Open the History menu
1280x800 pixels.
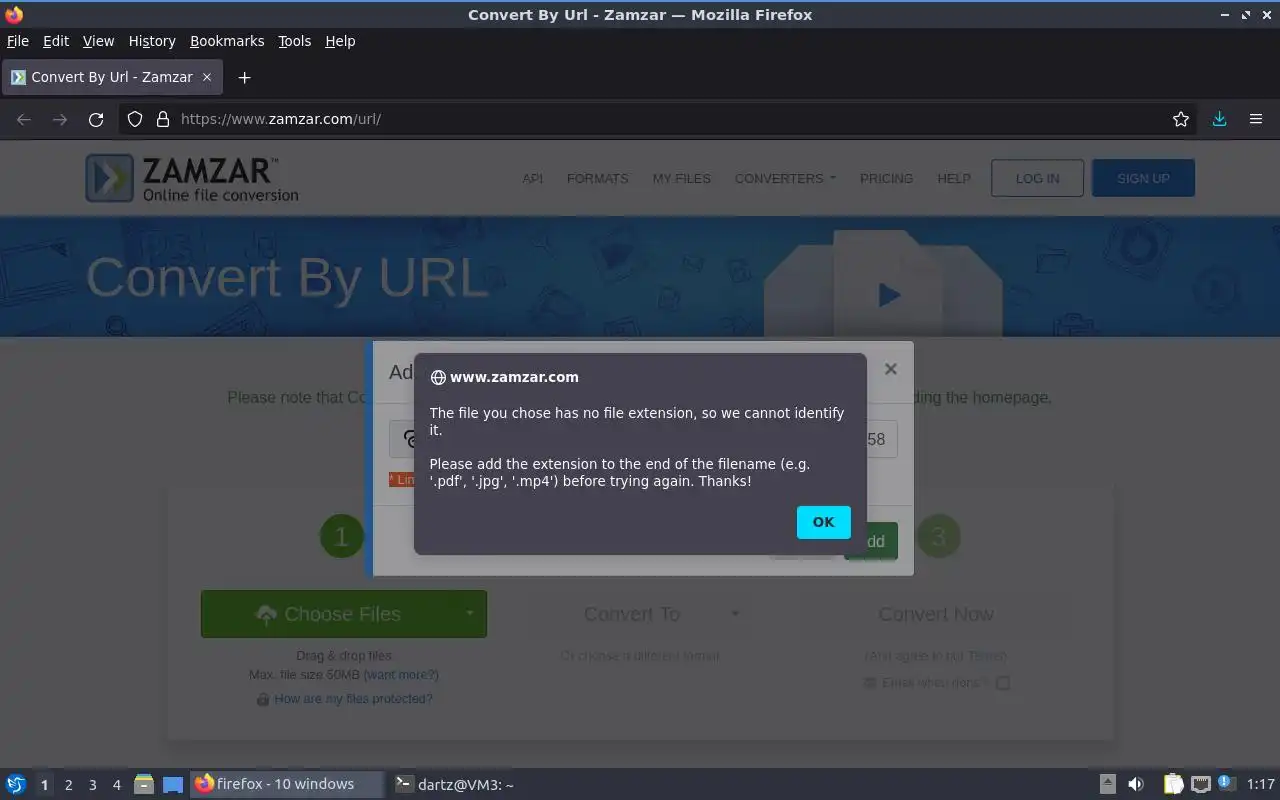(152, 41)
